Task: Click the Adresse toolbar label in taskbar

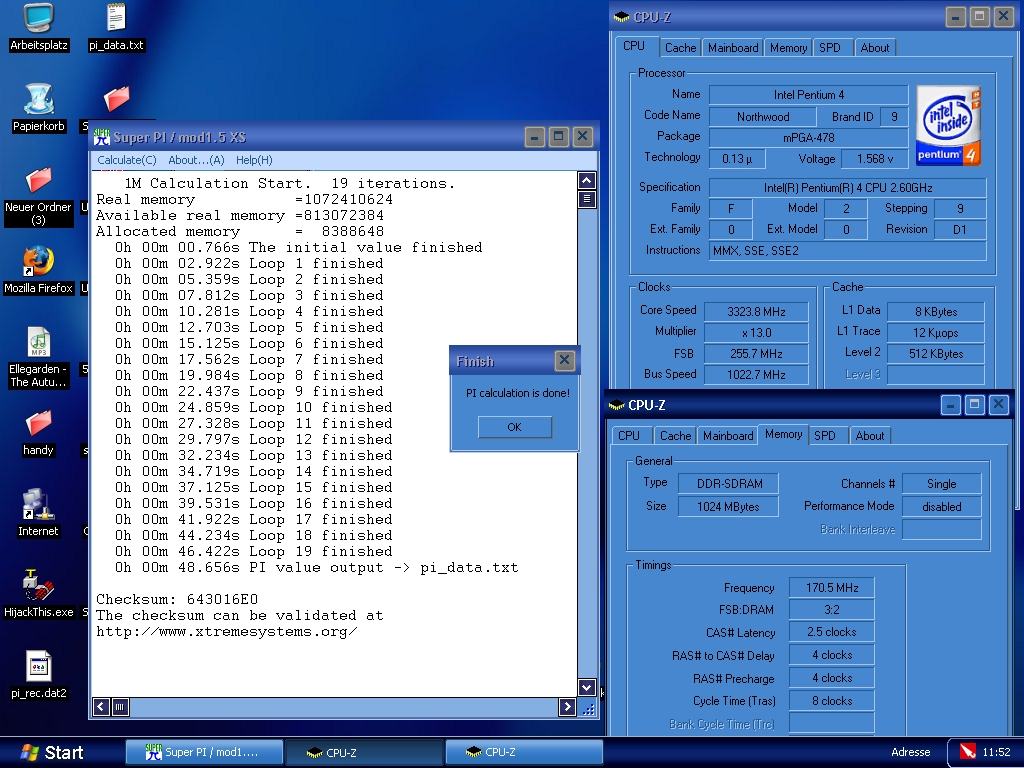Action: pyautogui.click(x=911, y=752)
